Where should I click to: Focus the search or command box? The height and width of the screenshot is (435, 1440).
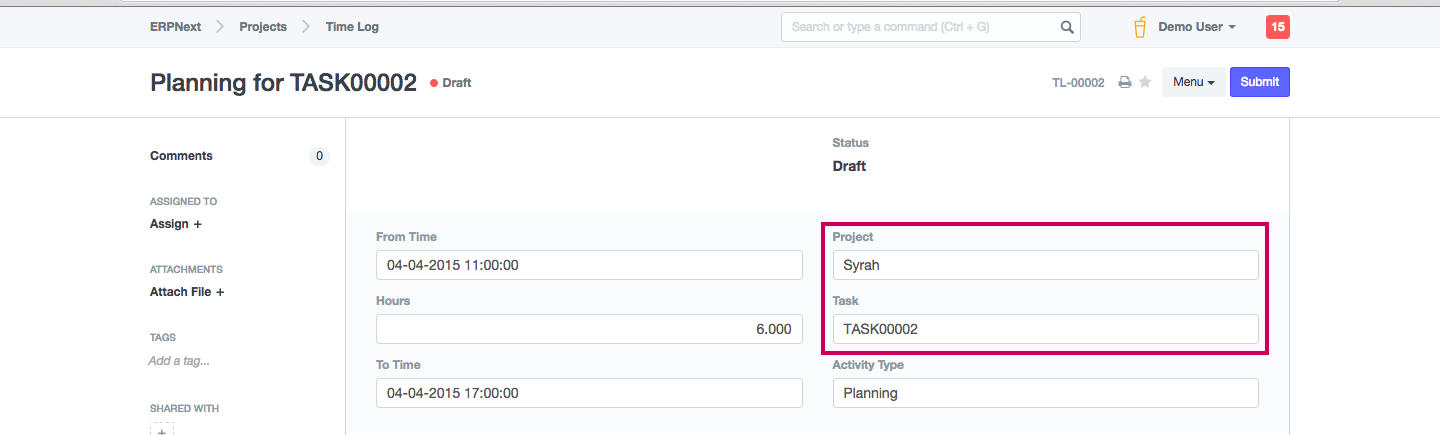(x=920, y=27)
